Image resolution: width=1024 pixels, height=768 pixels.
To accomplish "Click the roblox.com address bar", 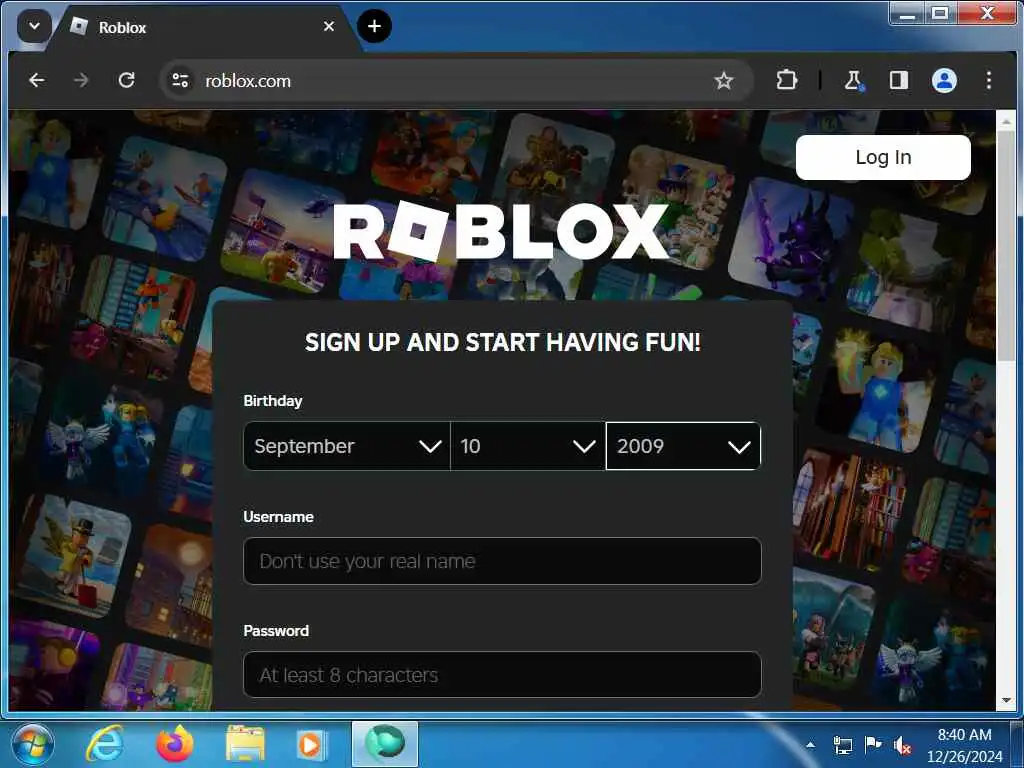I will (455, 81).
